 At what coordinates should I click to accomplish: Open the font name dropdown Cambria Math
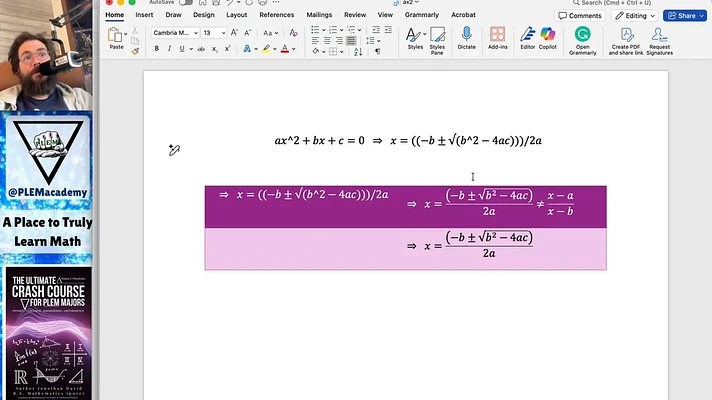(175, 33)
